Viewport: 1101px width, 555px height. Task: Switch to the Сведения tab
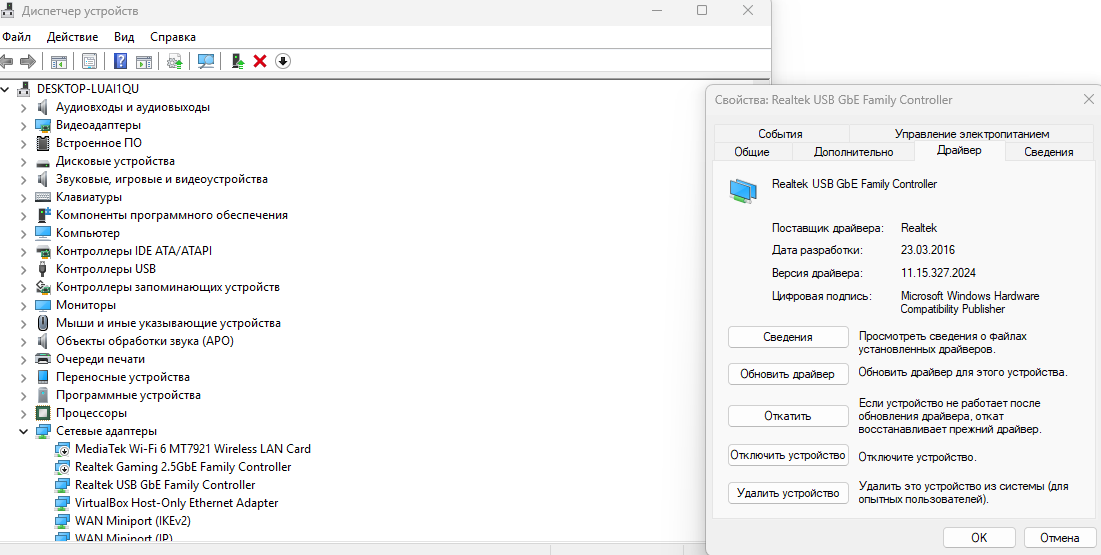(1048, 152)
